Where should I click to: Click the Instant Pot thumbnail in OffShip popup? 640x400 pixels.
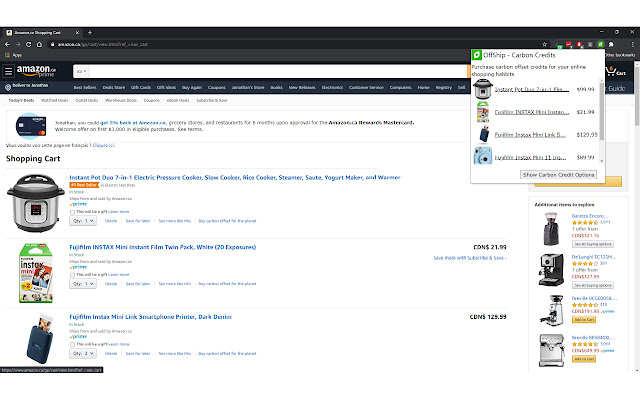tap(482, 89)
